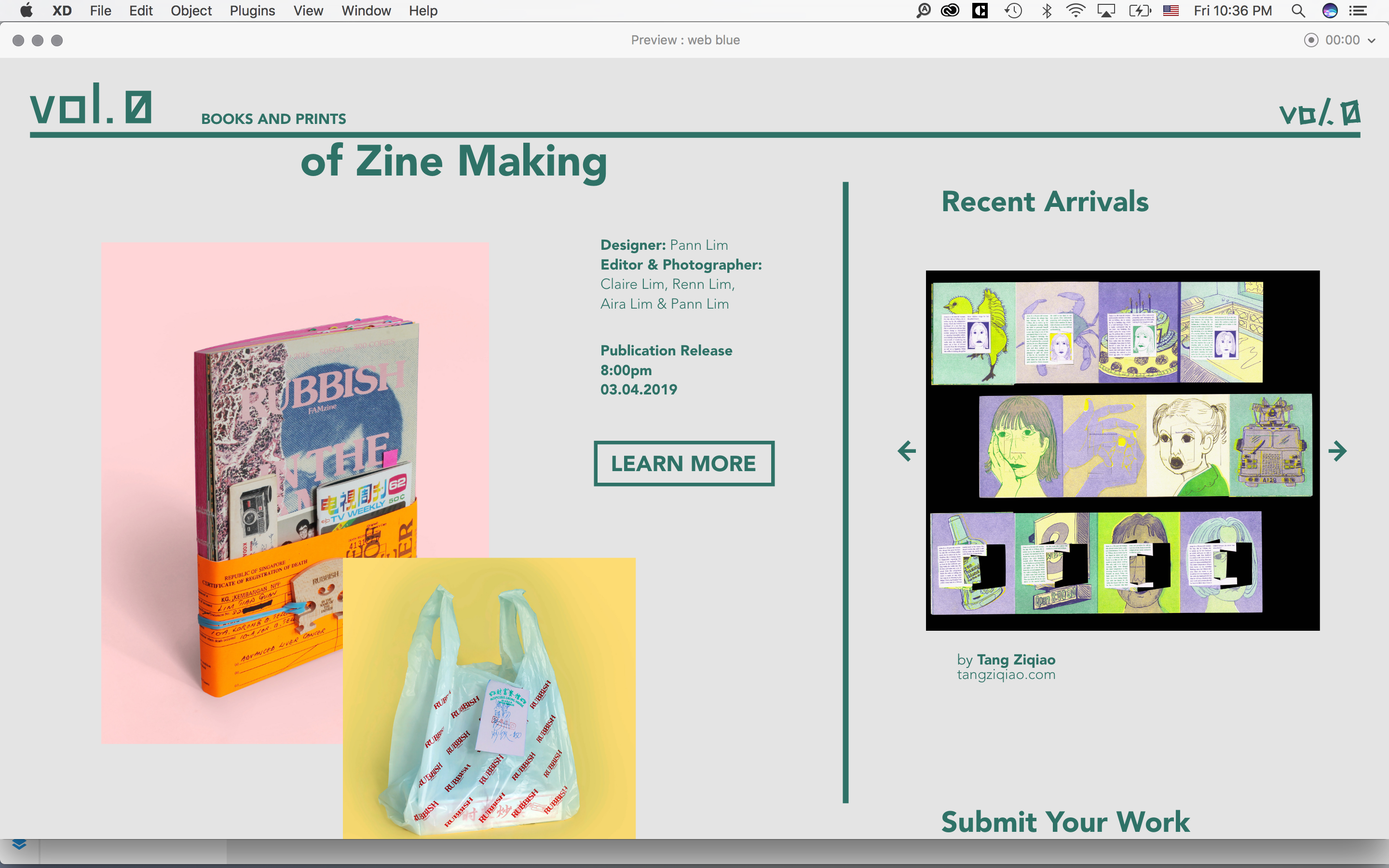Viewport: 1389px width, 868px height.
Task: Click the Spotlight search icon
Action: 1298,11
